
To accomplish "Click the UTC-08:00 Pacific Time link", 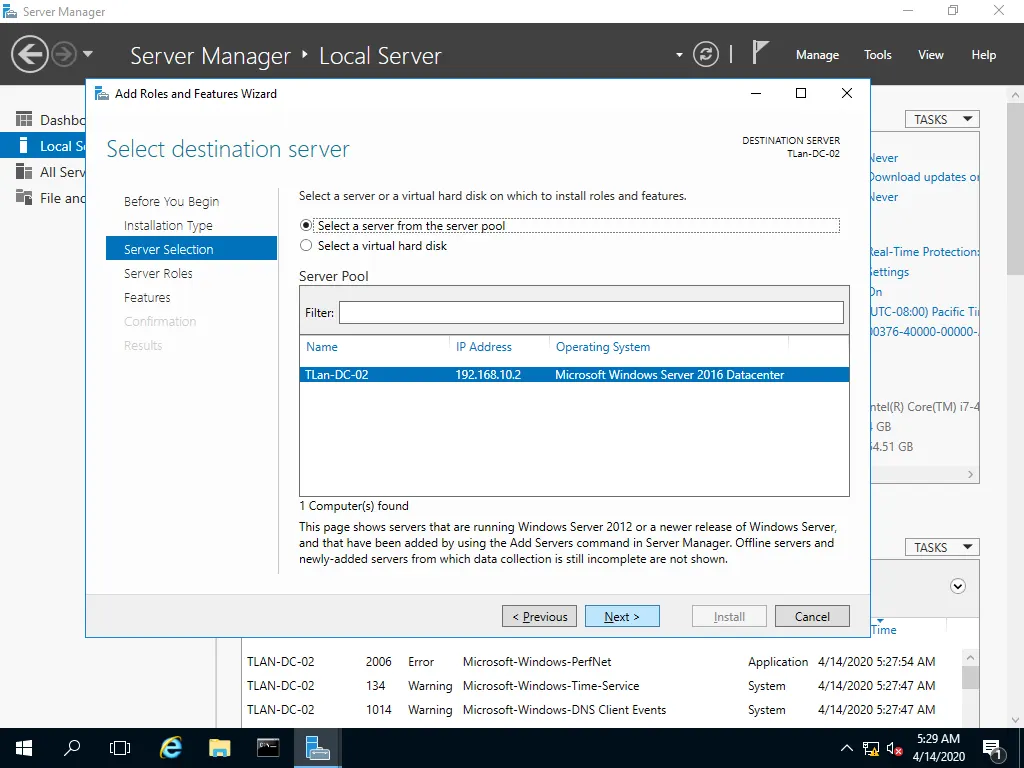I will click(x=925, y=312).
